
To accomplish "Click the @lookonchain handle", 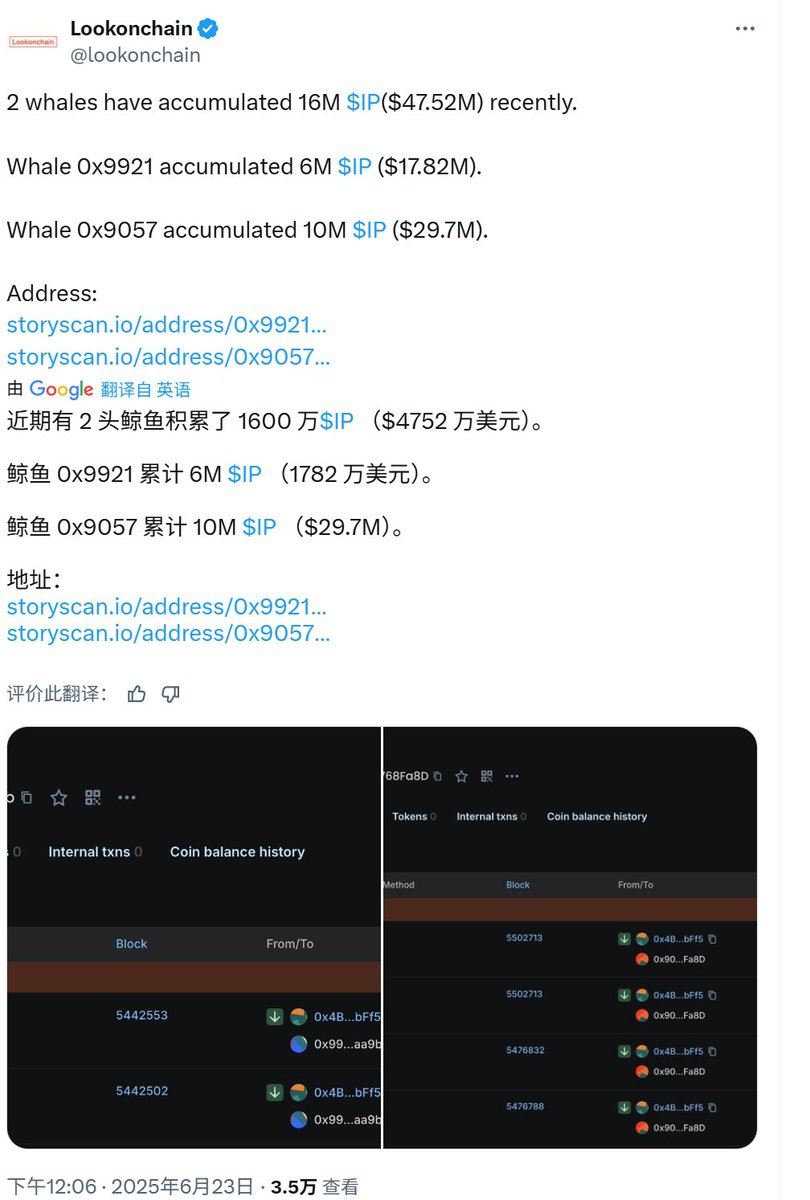I will (x=135, y=55).
